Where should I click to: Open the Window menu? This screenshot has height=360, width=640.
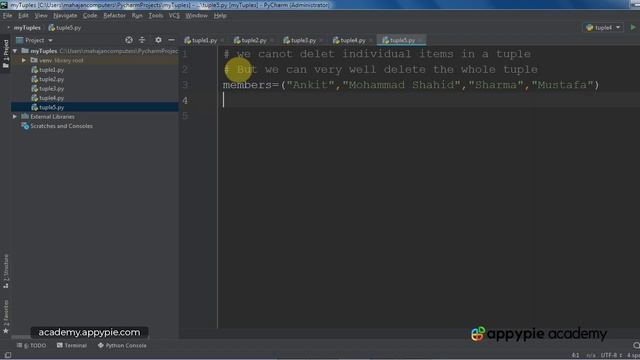point(196,16)
